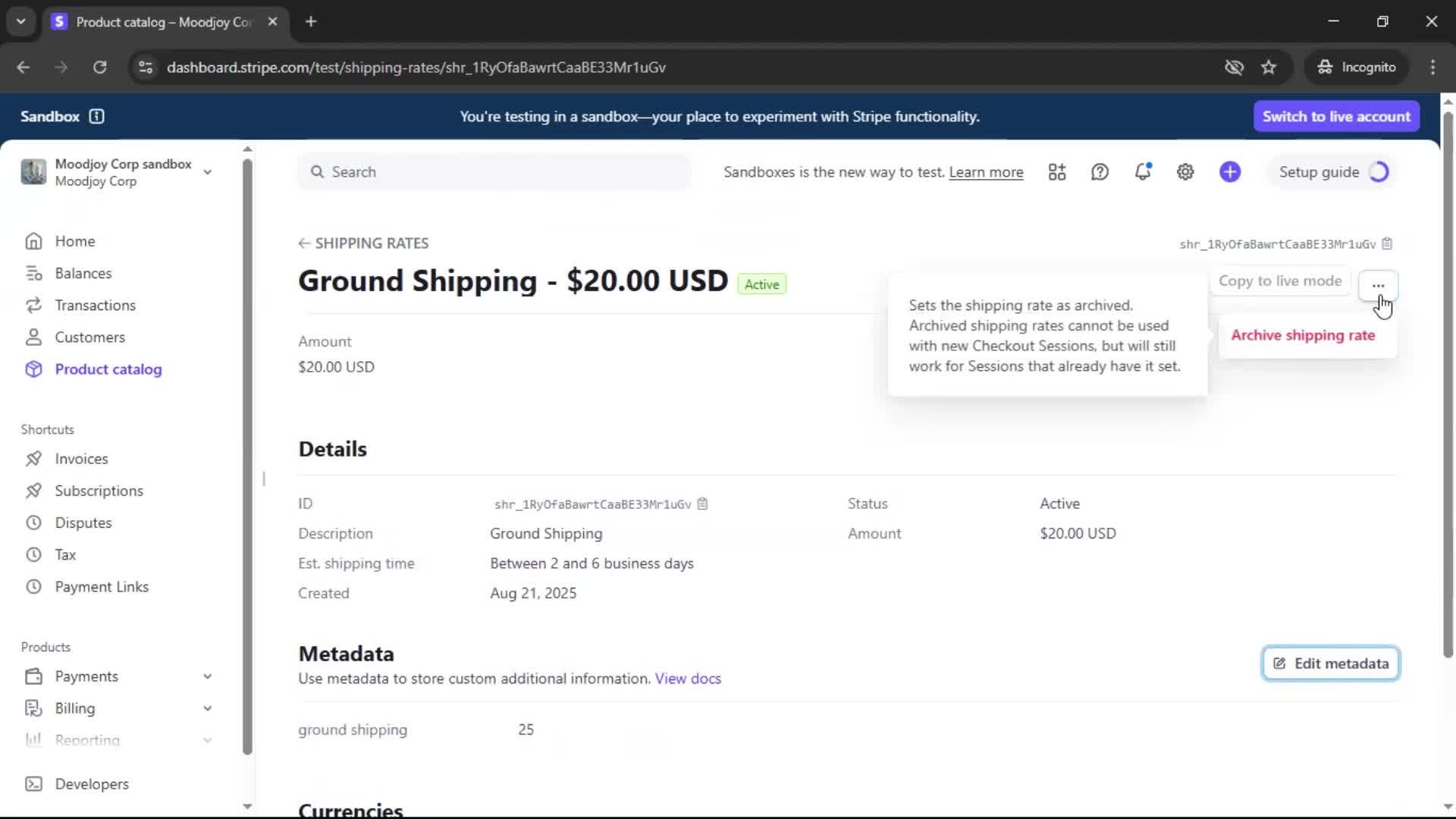The image size is (1456, 819).
Task: Open the Payment Links shortcut
Action: click(x=102, y=587)
